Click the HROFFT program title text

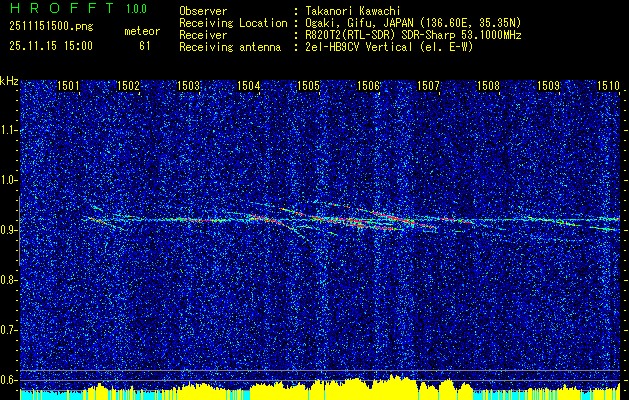62,8
